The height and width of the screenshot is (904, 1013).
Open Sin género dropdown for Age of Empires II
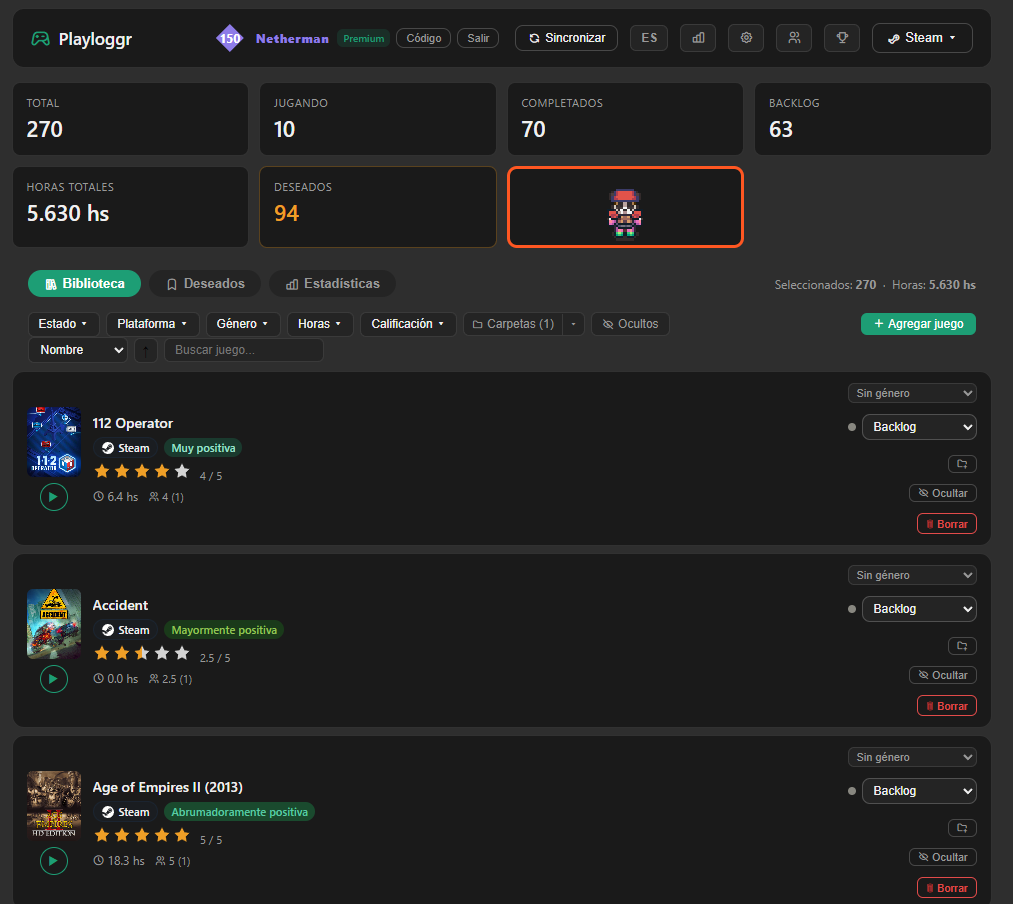(x=912, y=757)
